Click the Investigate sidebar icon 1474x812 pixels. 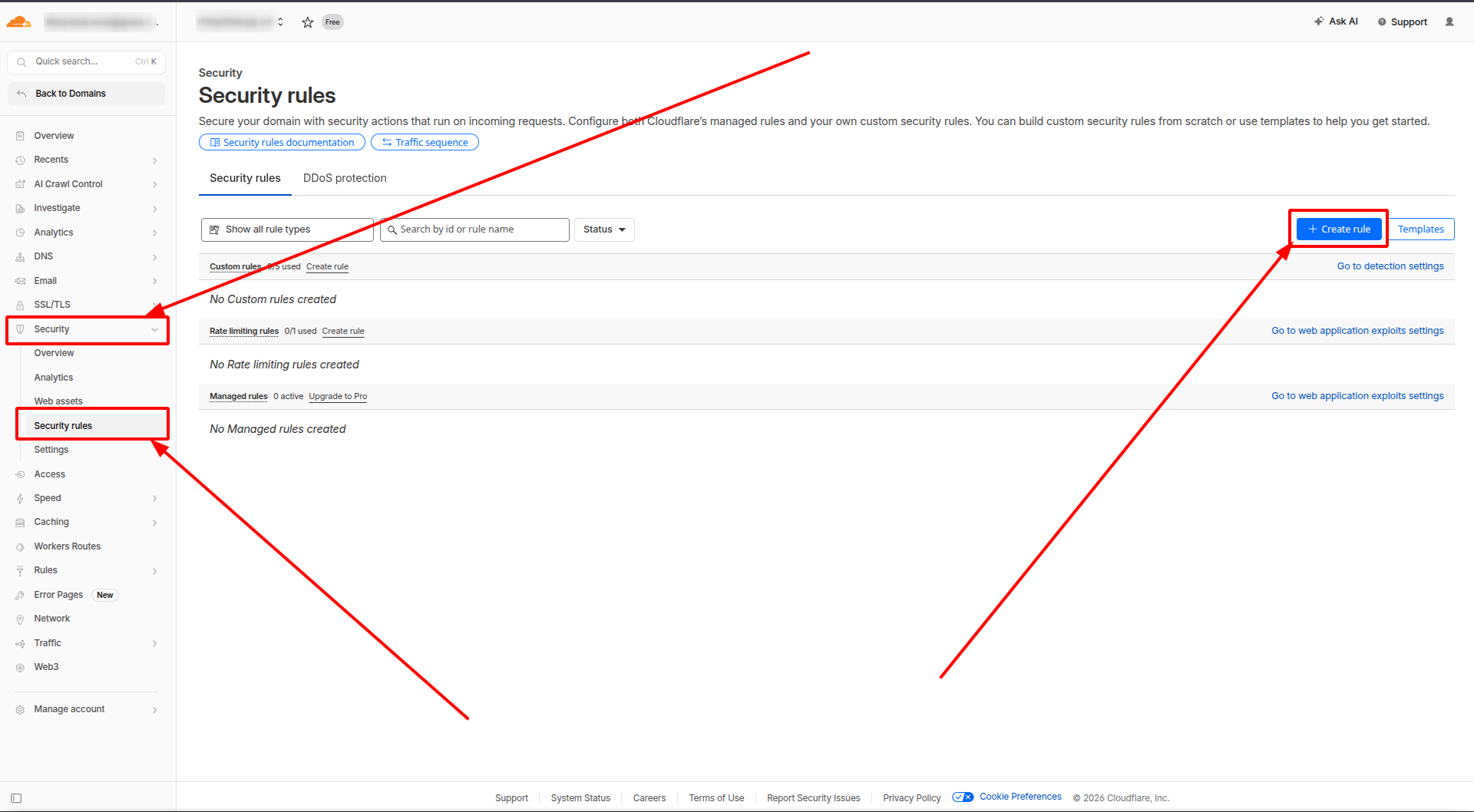click(20, 208)
